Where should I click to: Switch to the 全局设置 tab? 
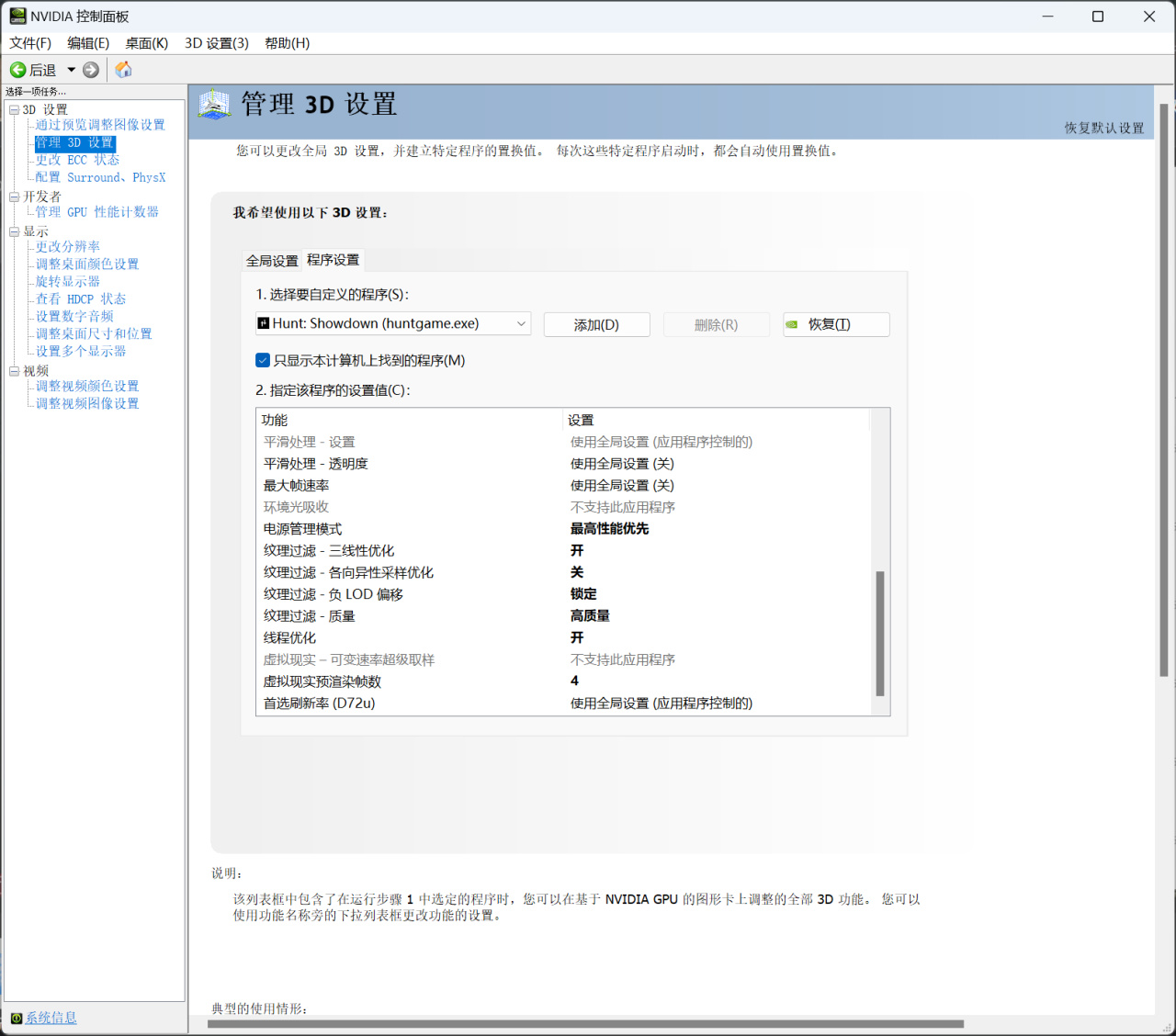pos(272,261)
